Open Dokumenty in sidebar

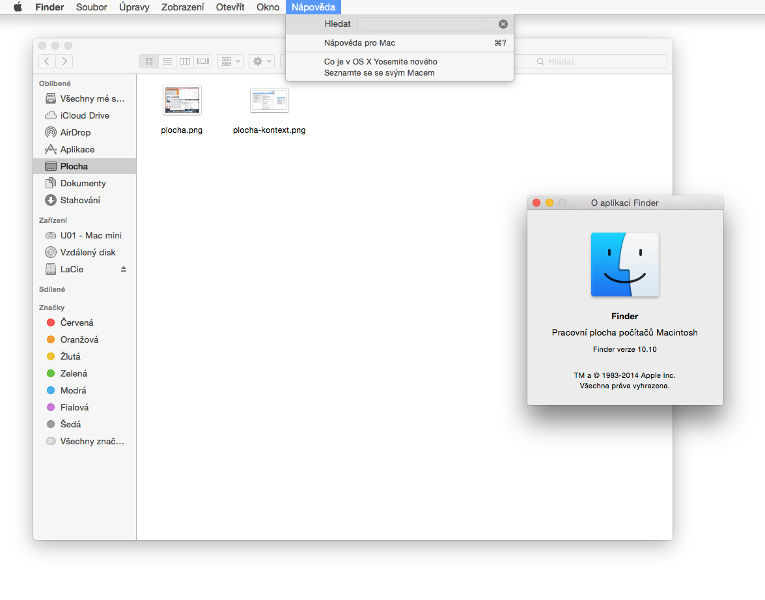coord(84,183)
